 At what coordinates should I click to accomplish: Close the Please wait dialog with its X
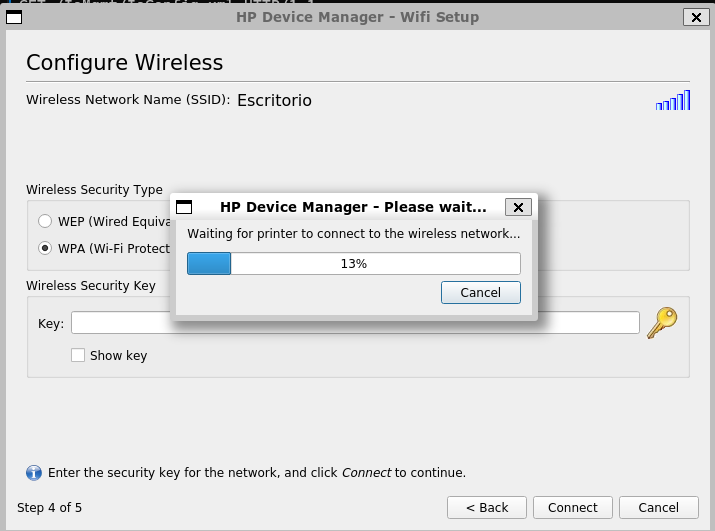tap(517, 207)
